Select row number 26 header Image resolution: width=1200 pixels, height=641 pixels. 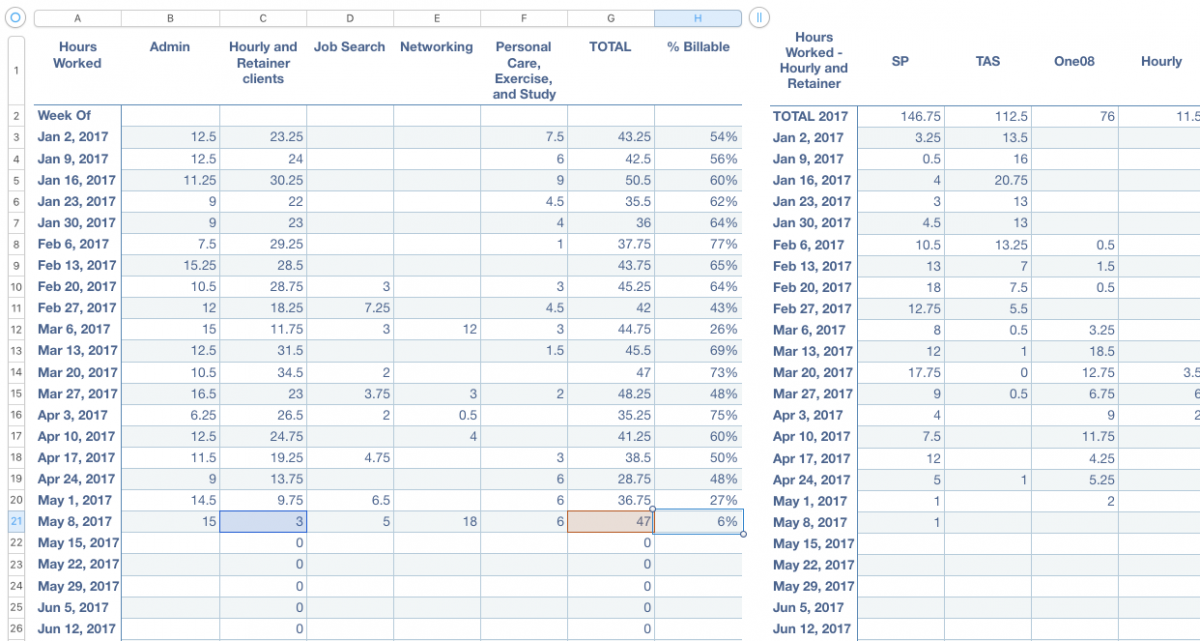click(x=16, y=628)
